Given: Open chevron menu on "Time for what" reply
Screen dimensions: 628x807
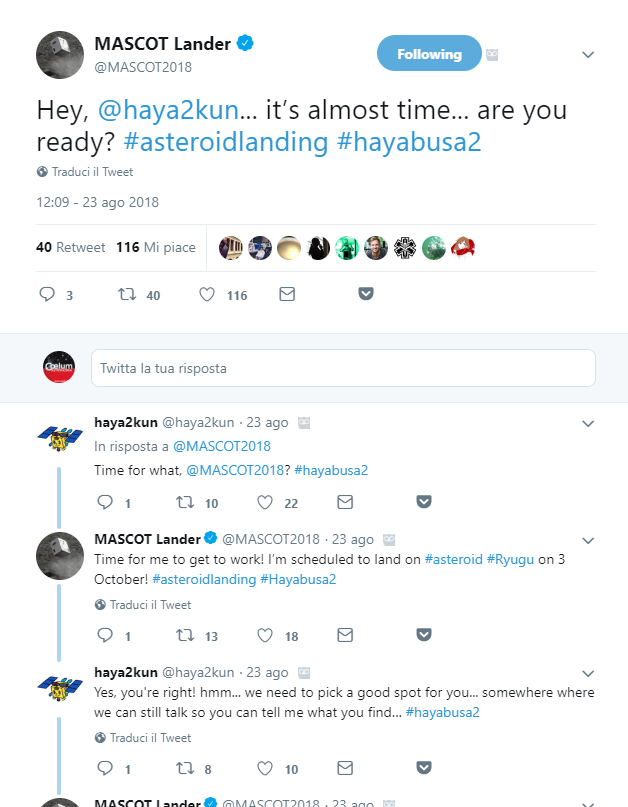Looking at the screenshot, I should click(x=588, y=423).
